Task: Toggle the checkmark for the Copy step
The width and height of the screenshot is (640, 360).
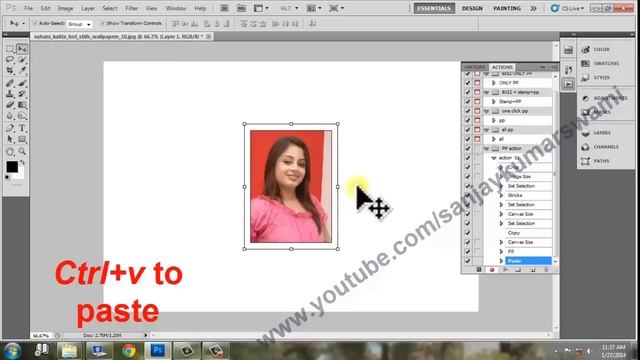Action: click(468, 233)
